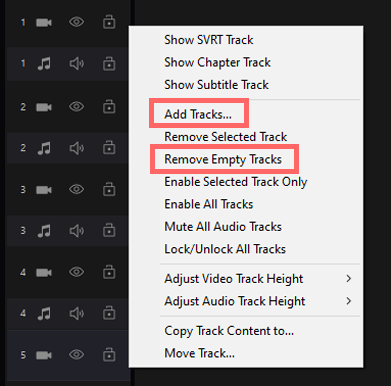Click Mute All Audio Tracks

tap(223, 227)
